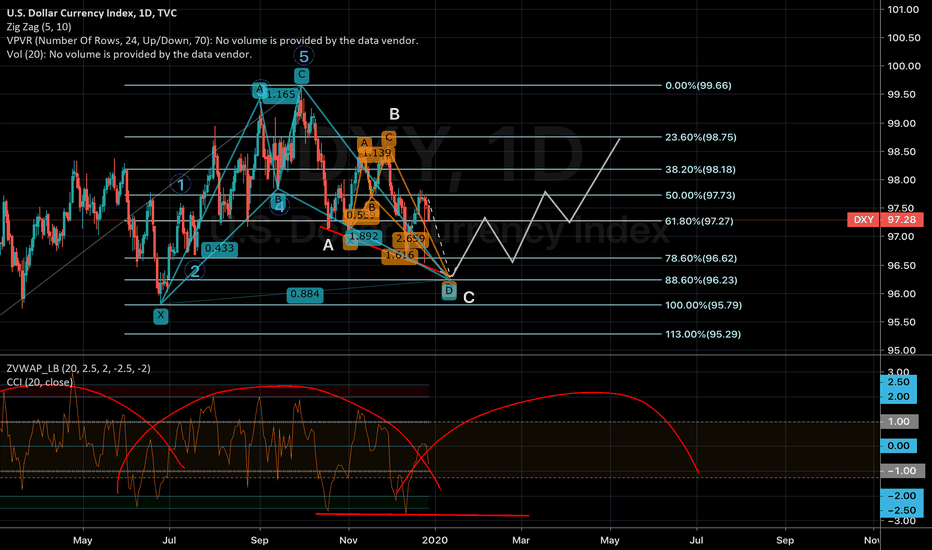
Task: Select the circled 1 Elliott wave label
Action: [x=181, y=184]
